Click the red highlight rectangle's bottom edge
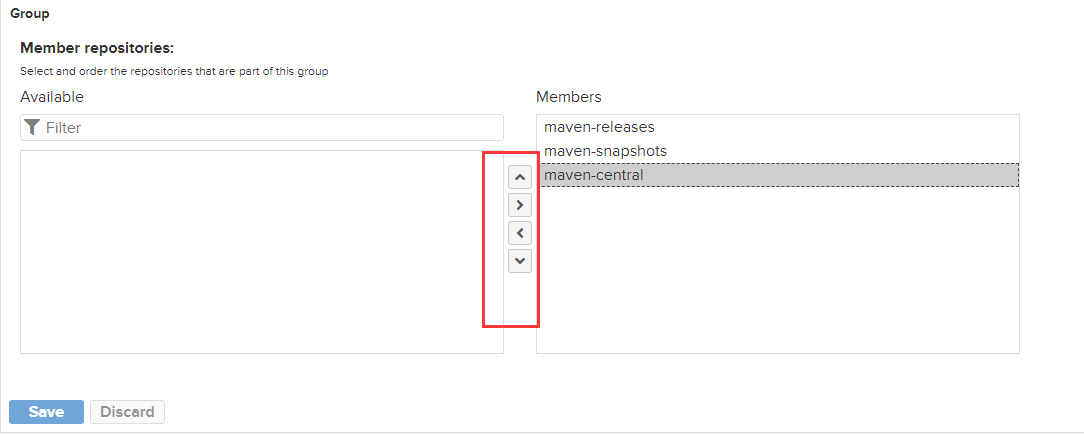This screenshot has height=434, width=1084. [x=511, y=326]
